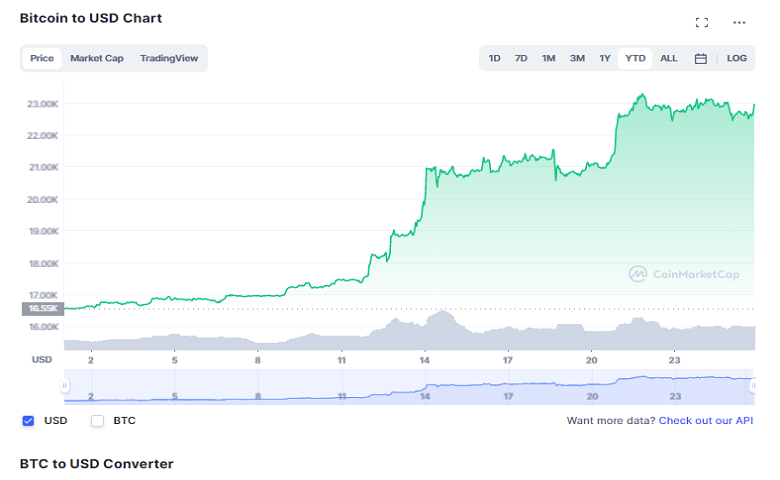
Task: Select the ALL time range
Action: coord(669,58)
